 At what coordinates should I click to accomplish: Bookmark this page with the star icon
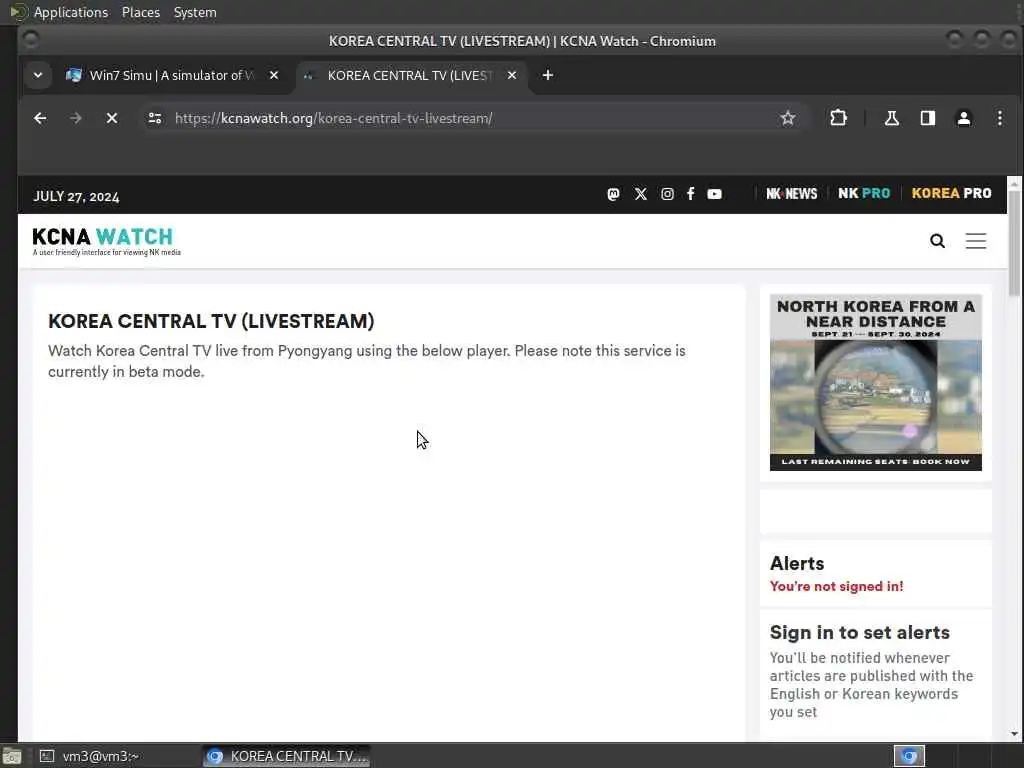(x=788, y=118)
